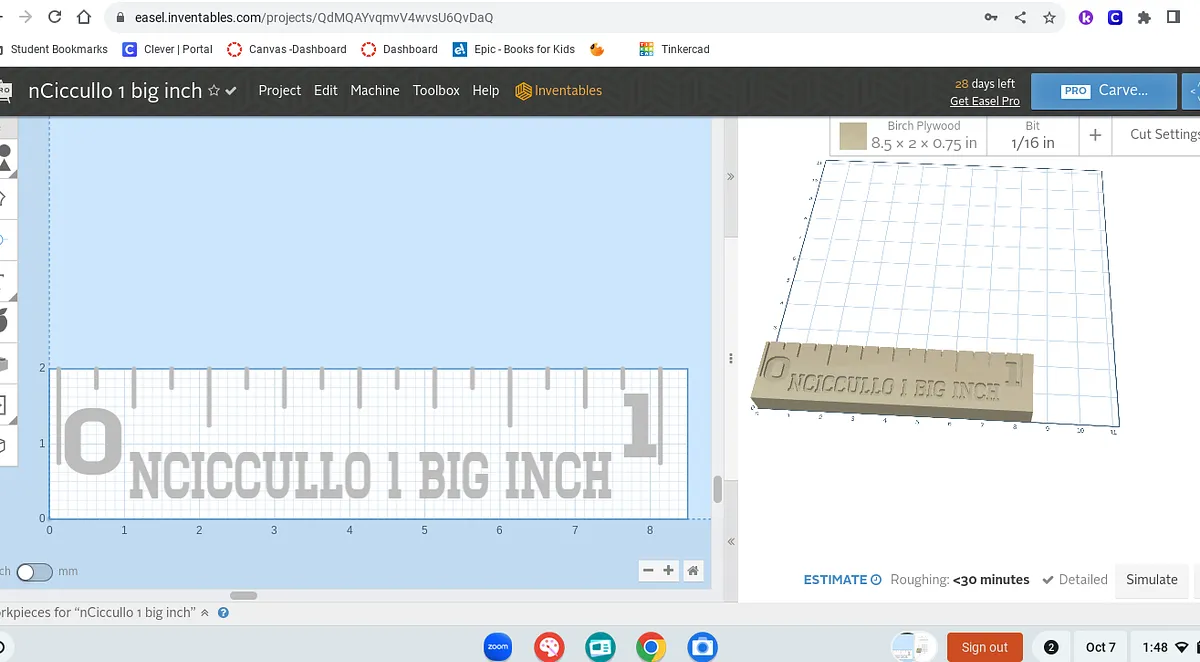This screenshot has height=662, width=1200.
Task: Click the horizontal canvas scrollbar
Action: pos(243,595)
